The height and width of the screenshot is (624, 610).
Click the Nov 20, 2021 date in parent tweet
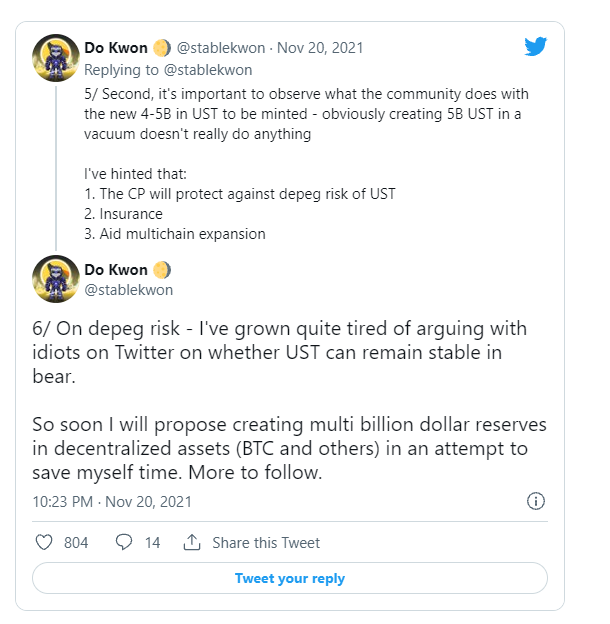coord(322,48)
